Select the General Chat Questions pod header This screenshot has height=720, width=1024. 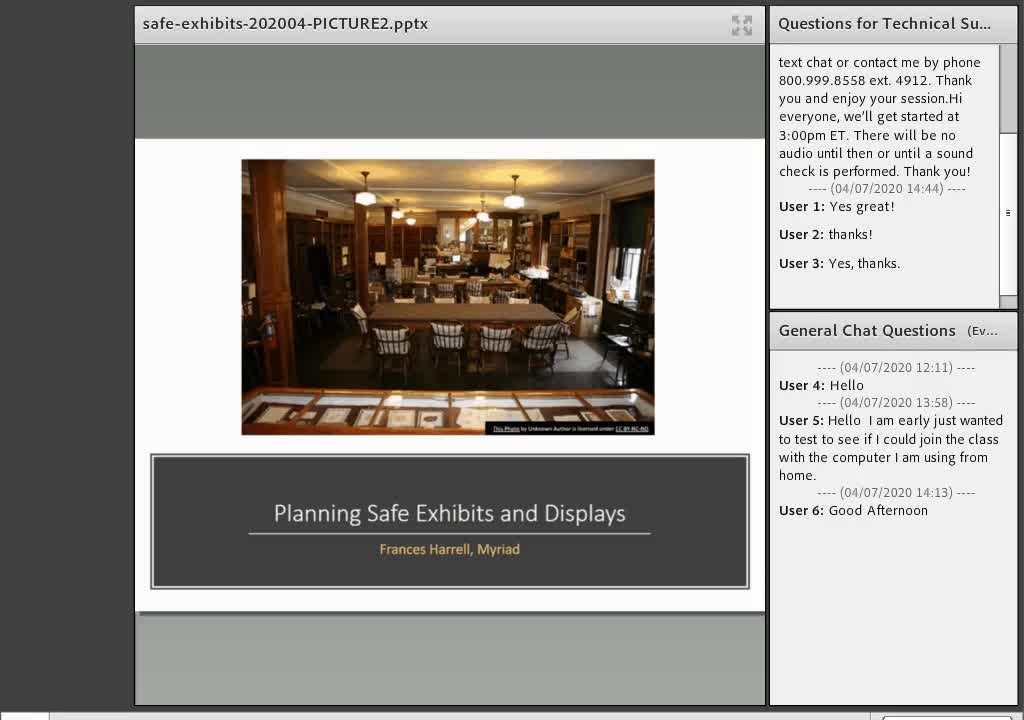[x=867, y=331]
